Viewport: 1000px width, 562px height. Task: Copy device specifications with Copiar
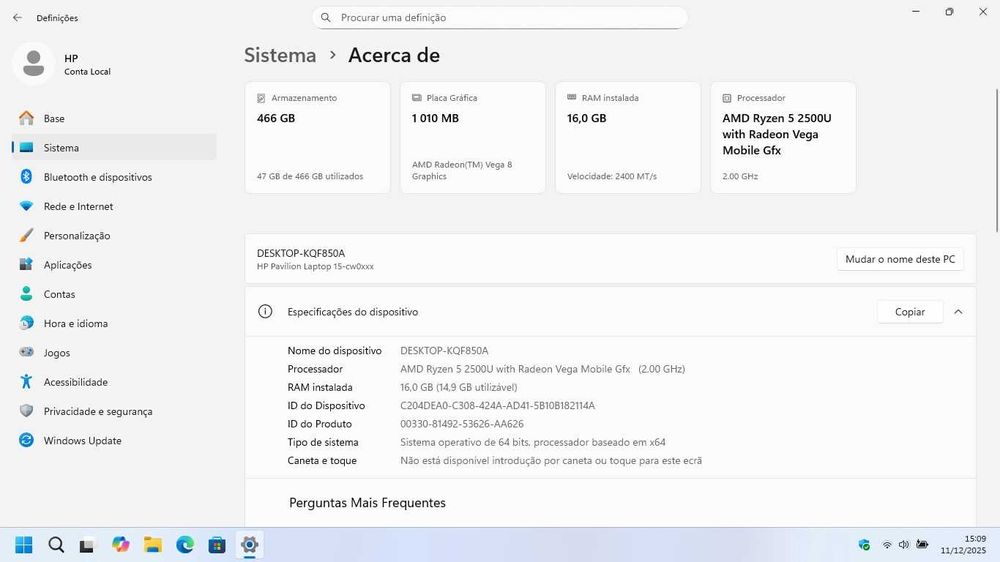coord(909,312)
